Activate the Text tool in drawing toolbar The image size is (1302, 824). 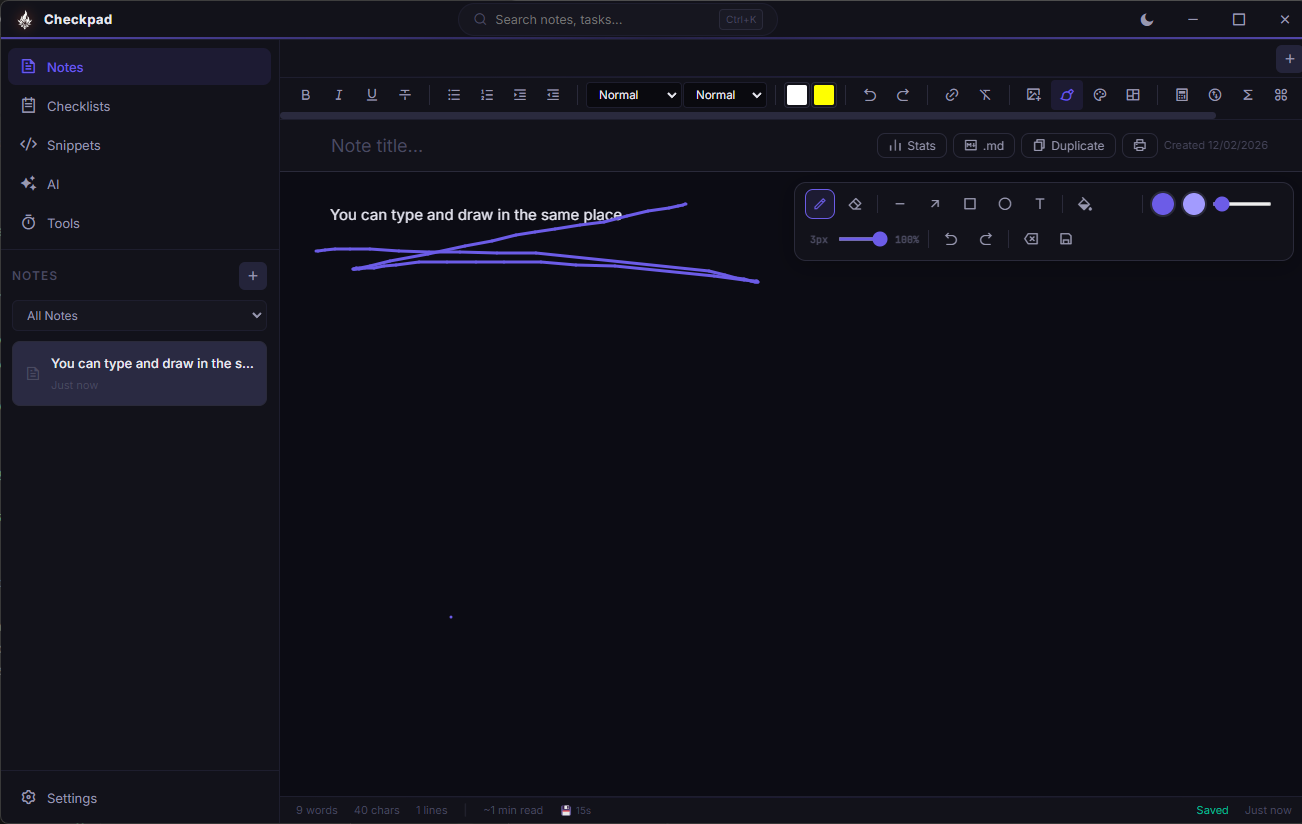point(1040,204)
